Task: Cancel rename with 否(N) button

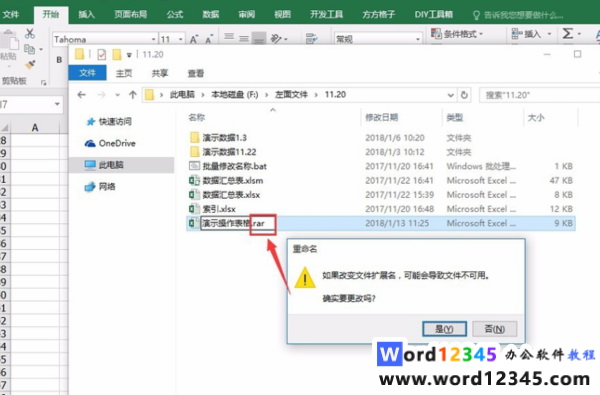Action: coord(495,329)
